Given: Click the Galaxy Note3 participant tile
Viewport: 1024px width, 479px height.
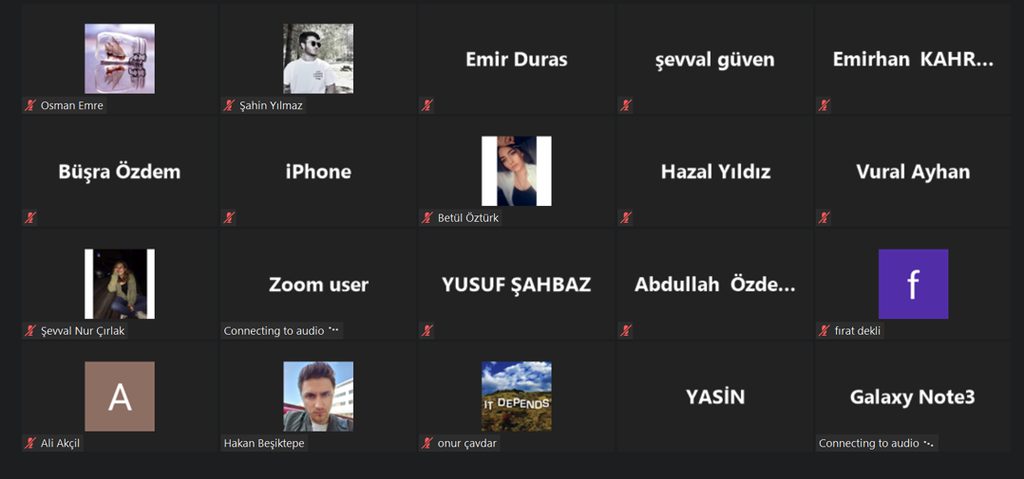Looking at the screenshot, I should coord(913,396).
